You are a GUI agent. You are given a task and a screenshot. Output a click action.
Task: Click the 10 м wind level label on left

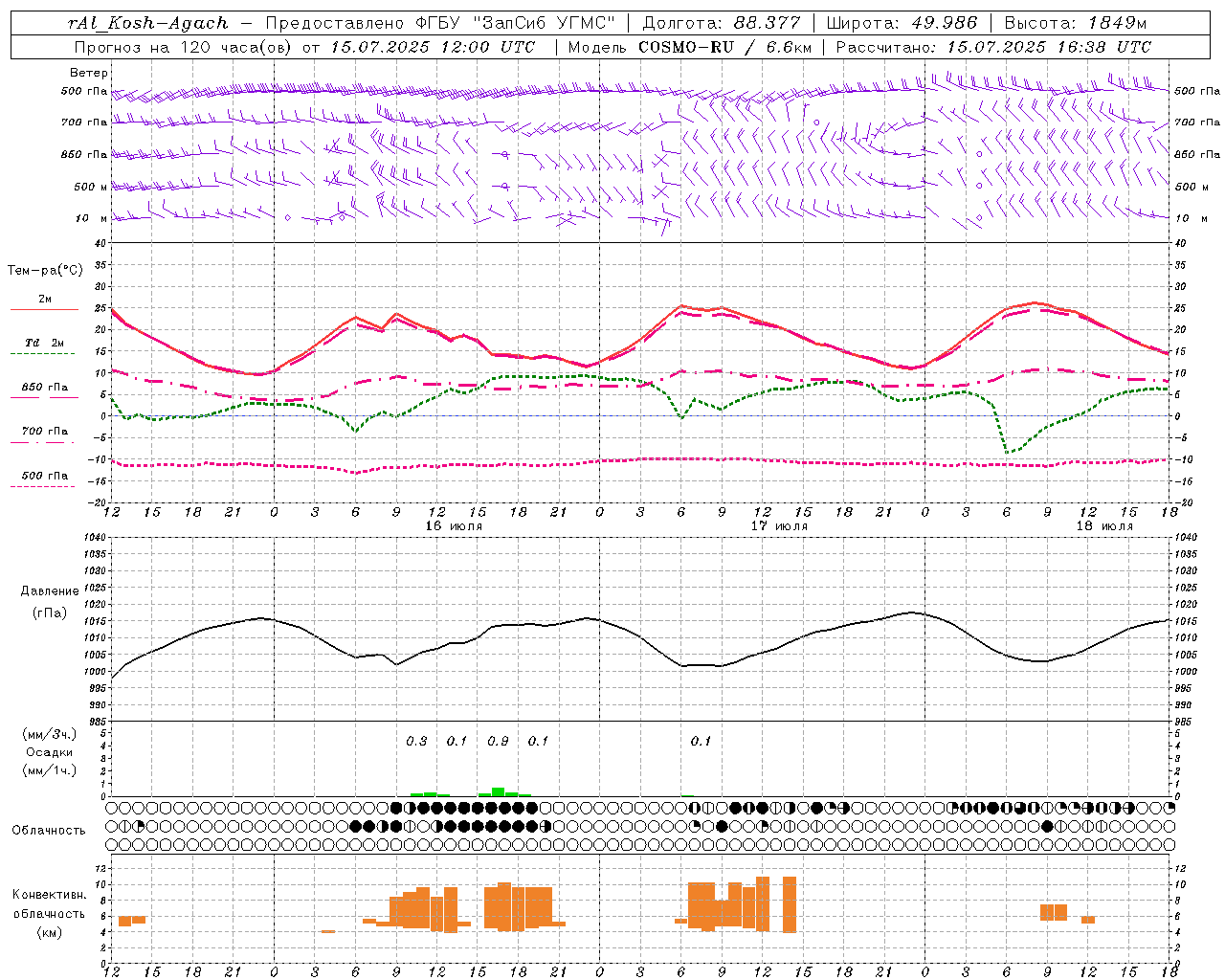[91, 218]
